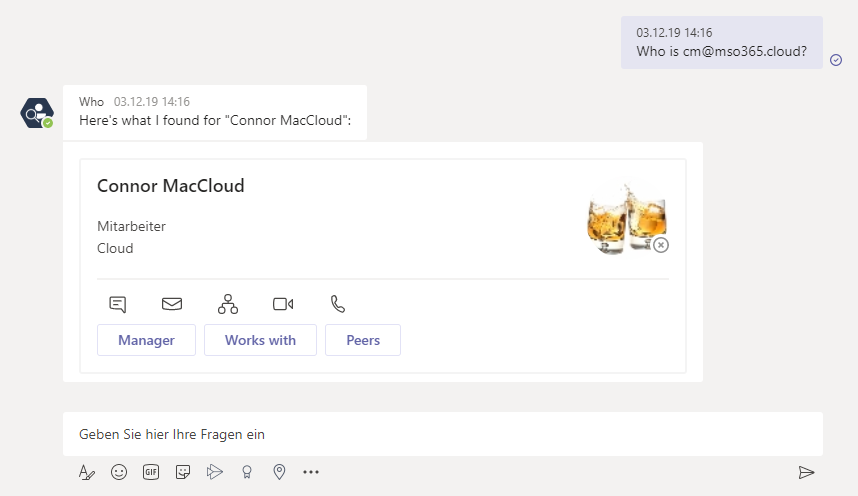Start video call with camera icon

[283, 304]
